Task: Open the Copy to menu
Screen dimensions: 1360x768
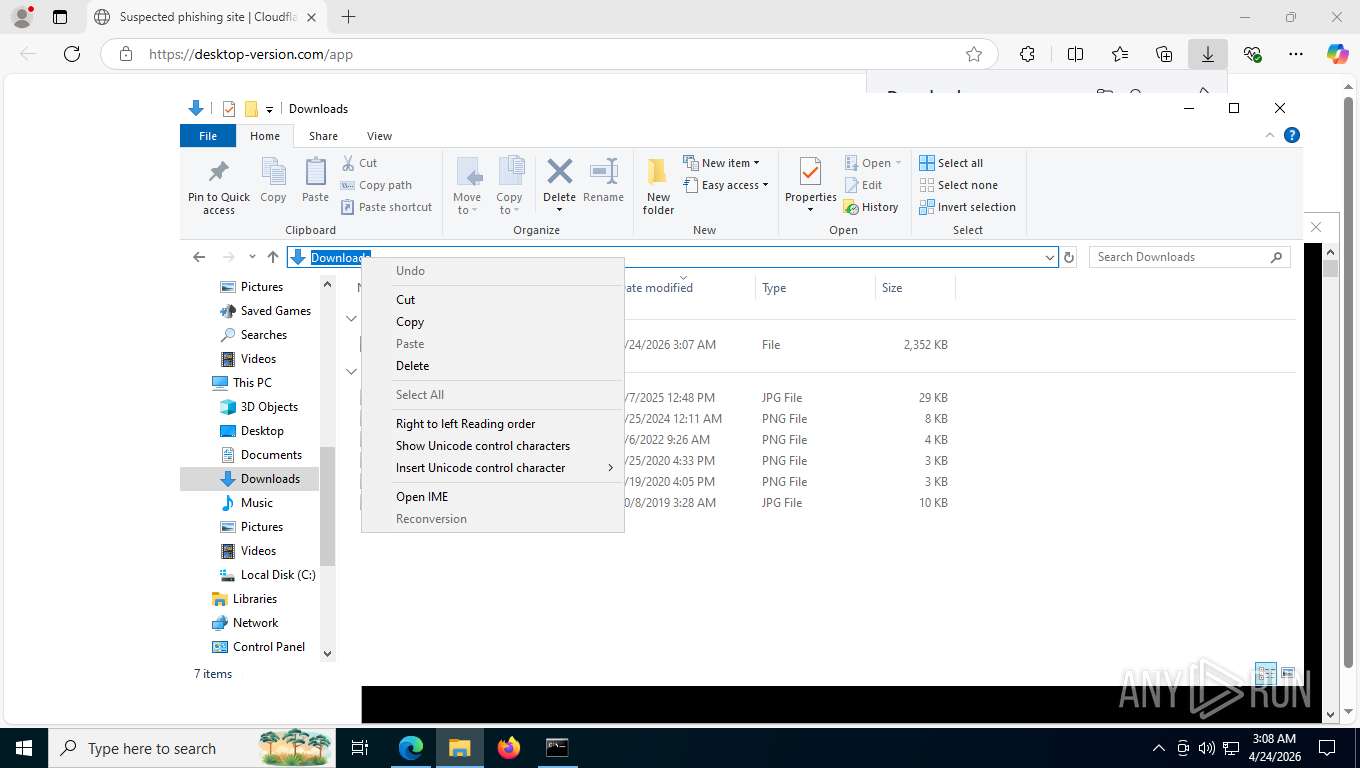Action: (509, 185)
